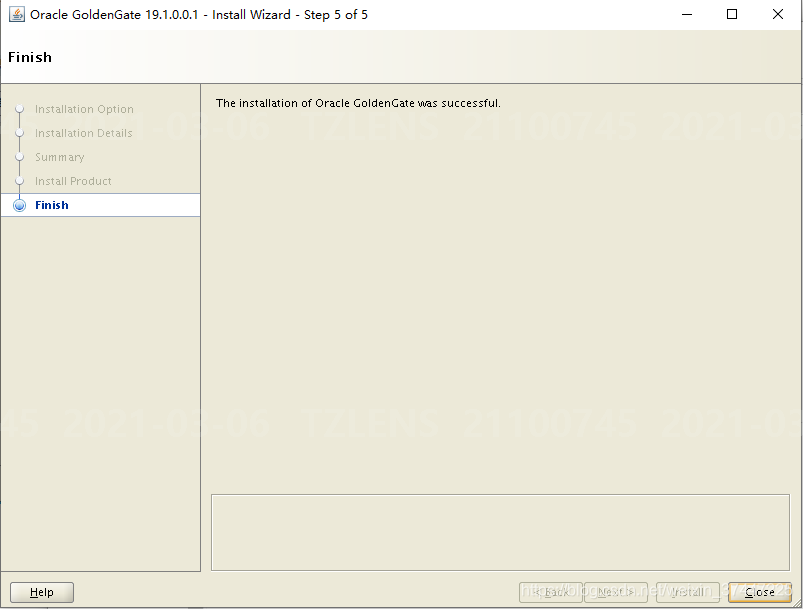Maximize the Install Wizard window

tap(732, 14)
